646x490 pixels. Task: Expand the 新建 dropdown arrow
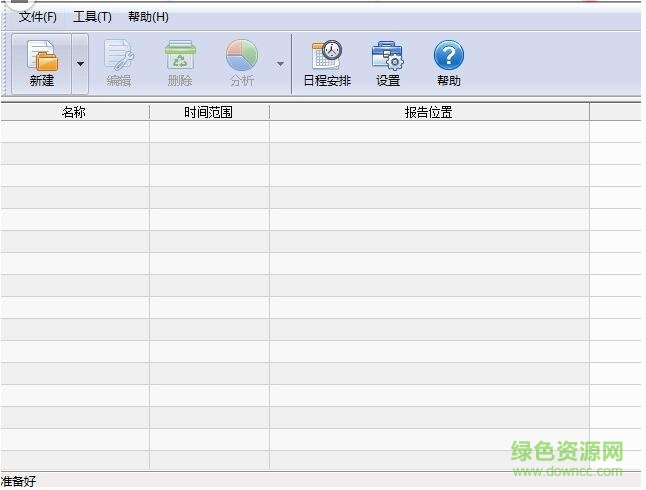point(80,64)
